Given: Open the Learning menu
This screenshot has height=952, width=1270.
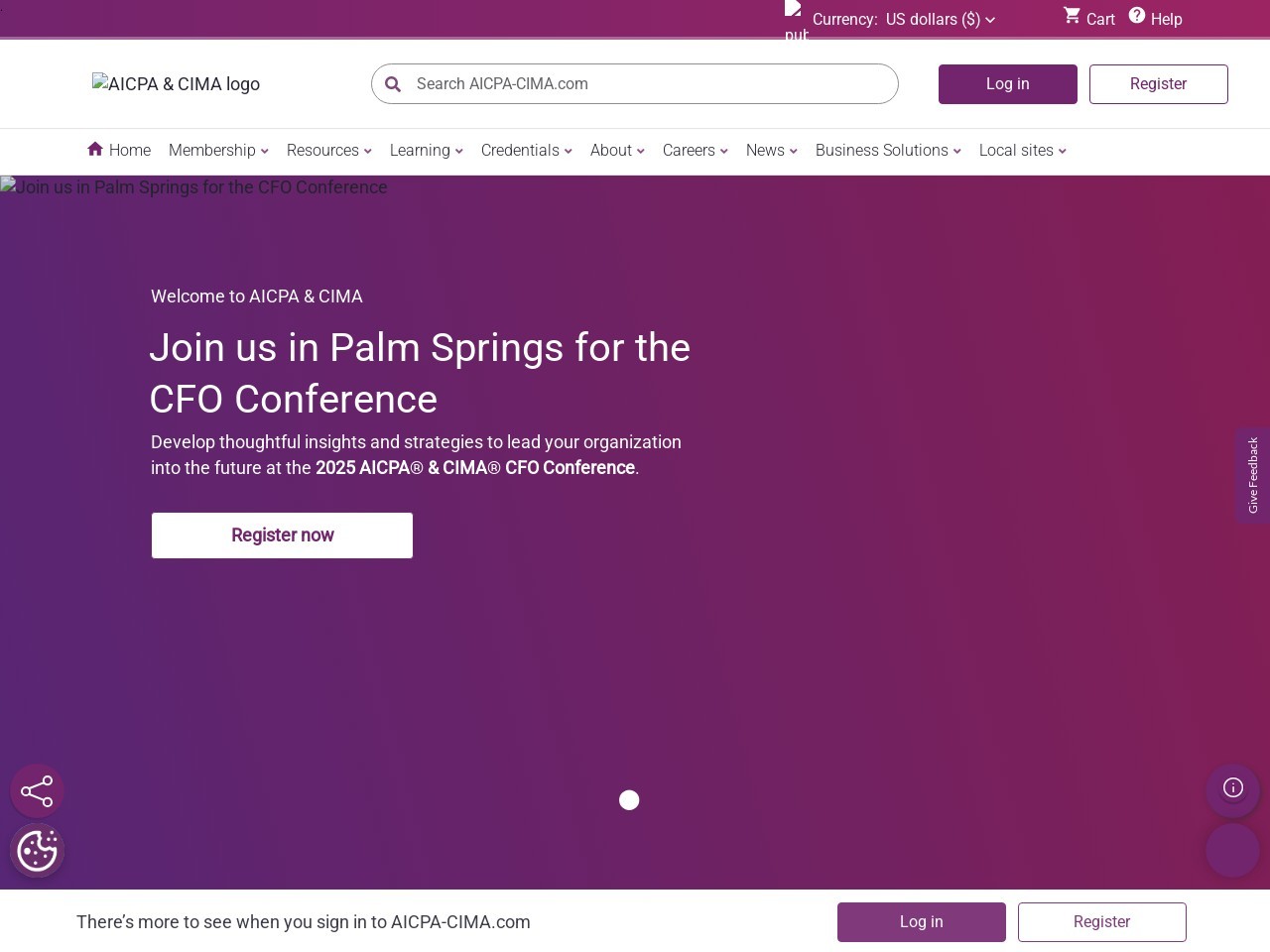Looking at the screenshot, I should point(427,150).
